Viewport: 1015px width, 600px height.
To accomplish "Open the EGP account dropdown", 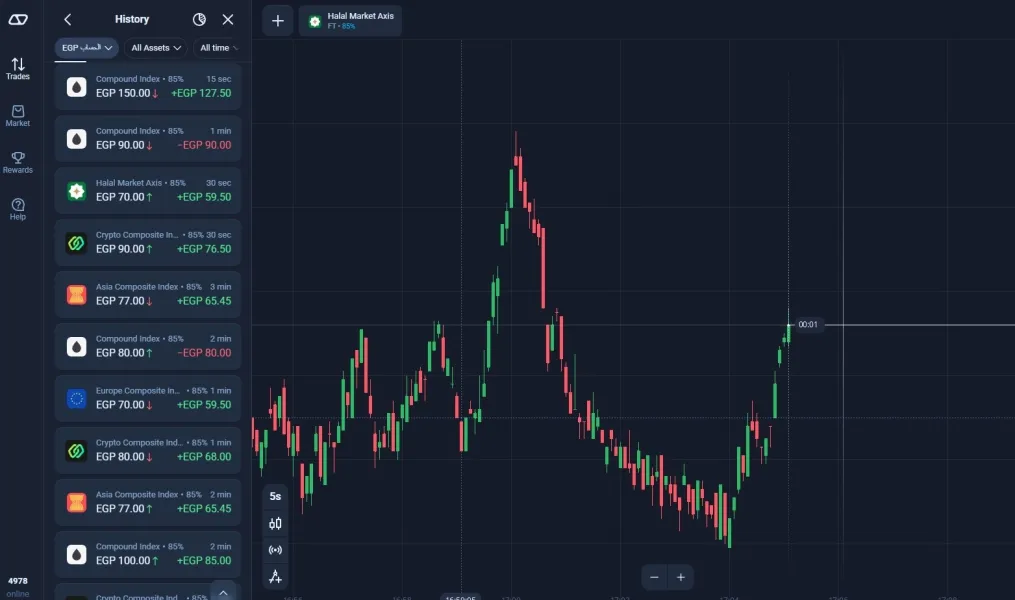I will [86, 48].
